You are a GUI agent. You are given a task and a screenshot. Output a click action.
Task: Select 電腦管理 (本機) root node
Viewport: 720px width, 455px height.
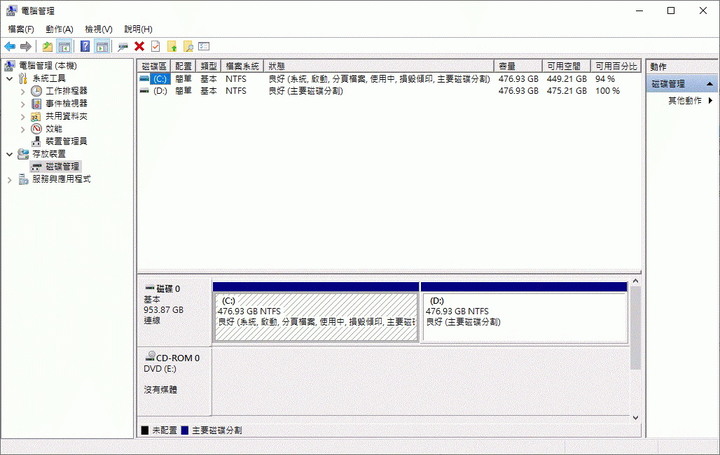click(48, 66)
